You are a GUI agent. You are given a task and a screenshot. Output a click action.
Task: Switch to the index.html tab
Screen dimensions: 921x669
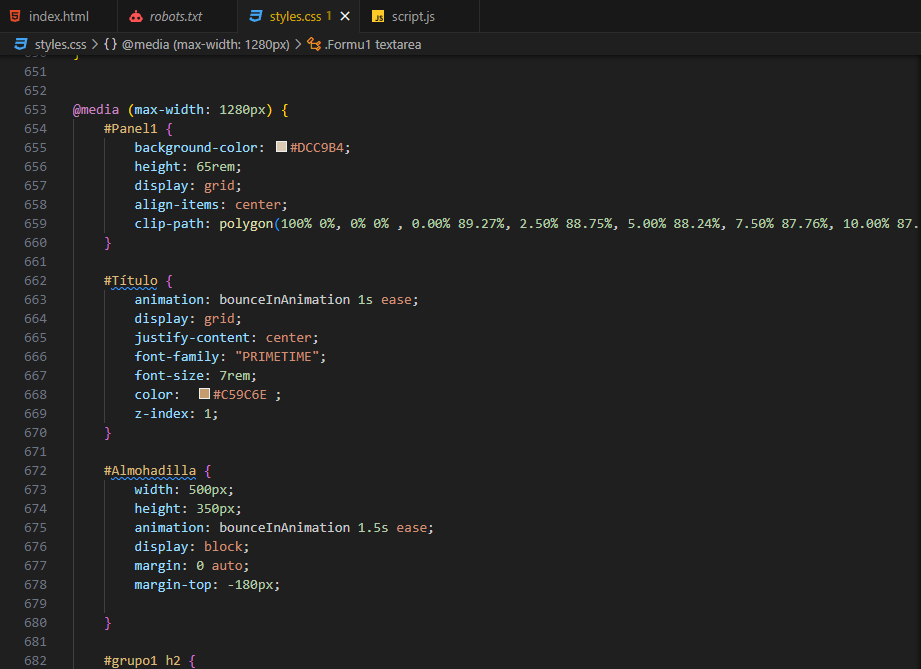58,16
